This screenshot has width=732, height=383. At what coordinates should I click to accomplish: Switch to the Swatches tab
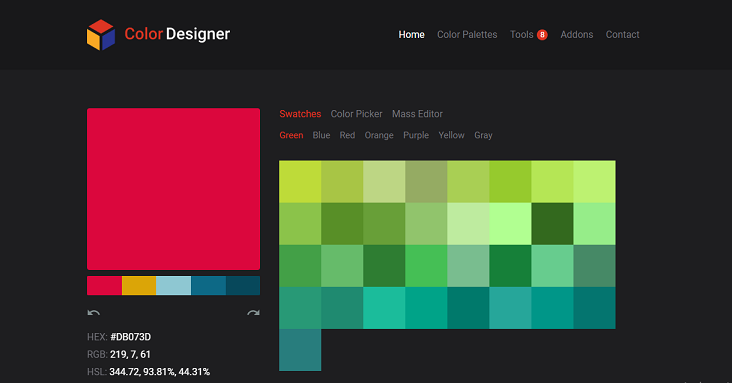coord(300,114)
